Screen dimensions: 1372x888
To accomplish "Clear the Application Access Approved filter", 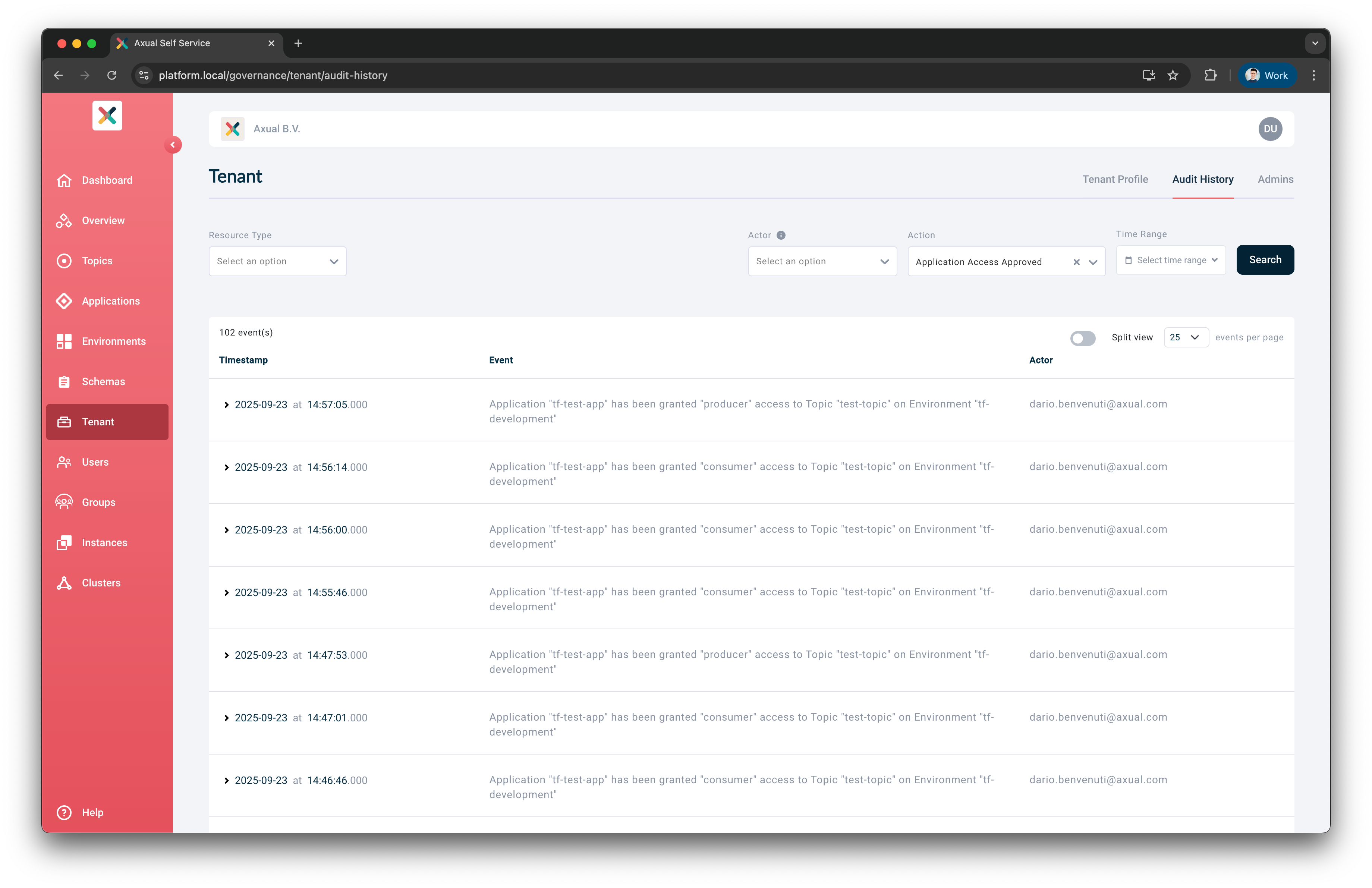I will click(1076, 262).
